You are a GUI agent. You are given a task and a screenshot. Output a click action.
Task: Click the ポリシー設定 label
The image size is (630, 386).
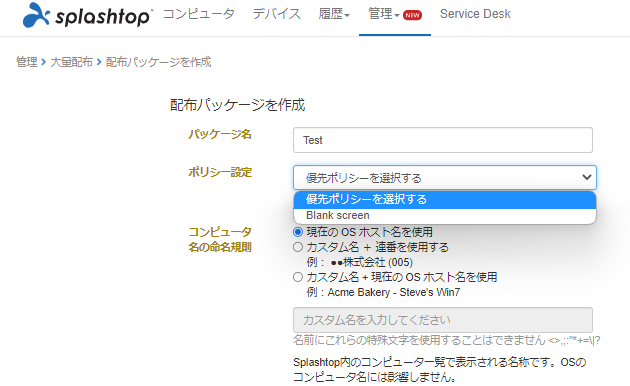220,172
